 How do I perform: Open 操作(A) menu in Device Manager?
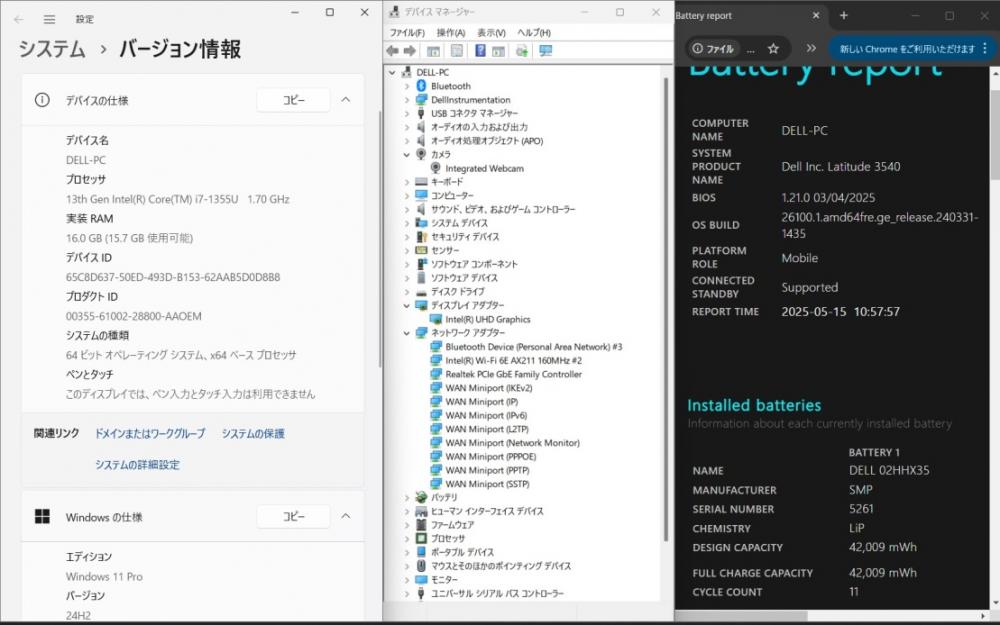pos(451,33)
